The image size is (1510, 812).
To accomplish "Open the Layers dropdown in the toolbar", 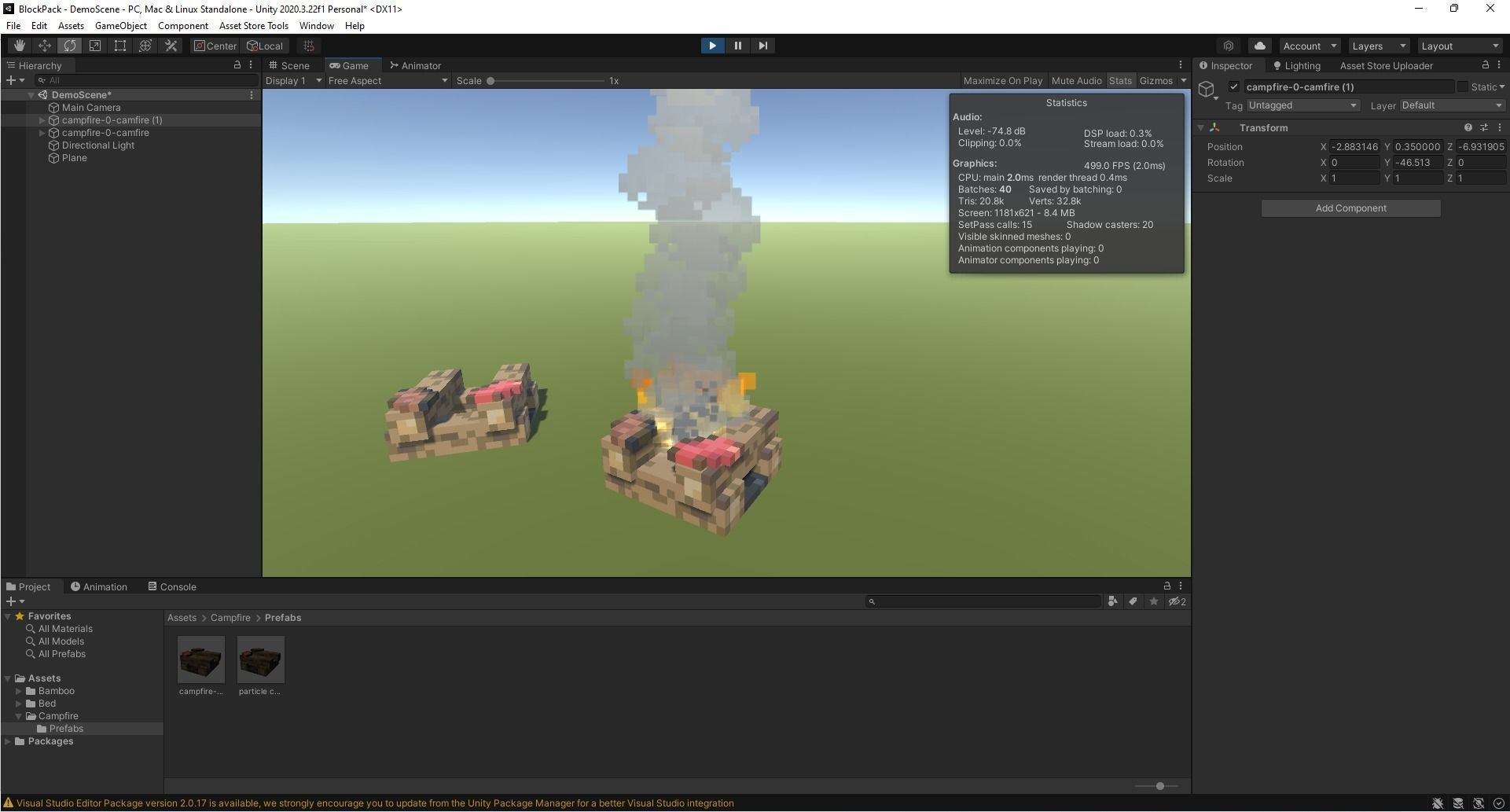I will [1377, 45].
